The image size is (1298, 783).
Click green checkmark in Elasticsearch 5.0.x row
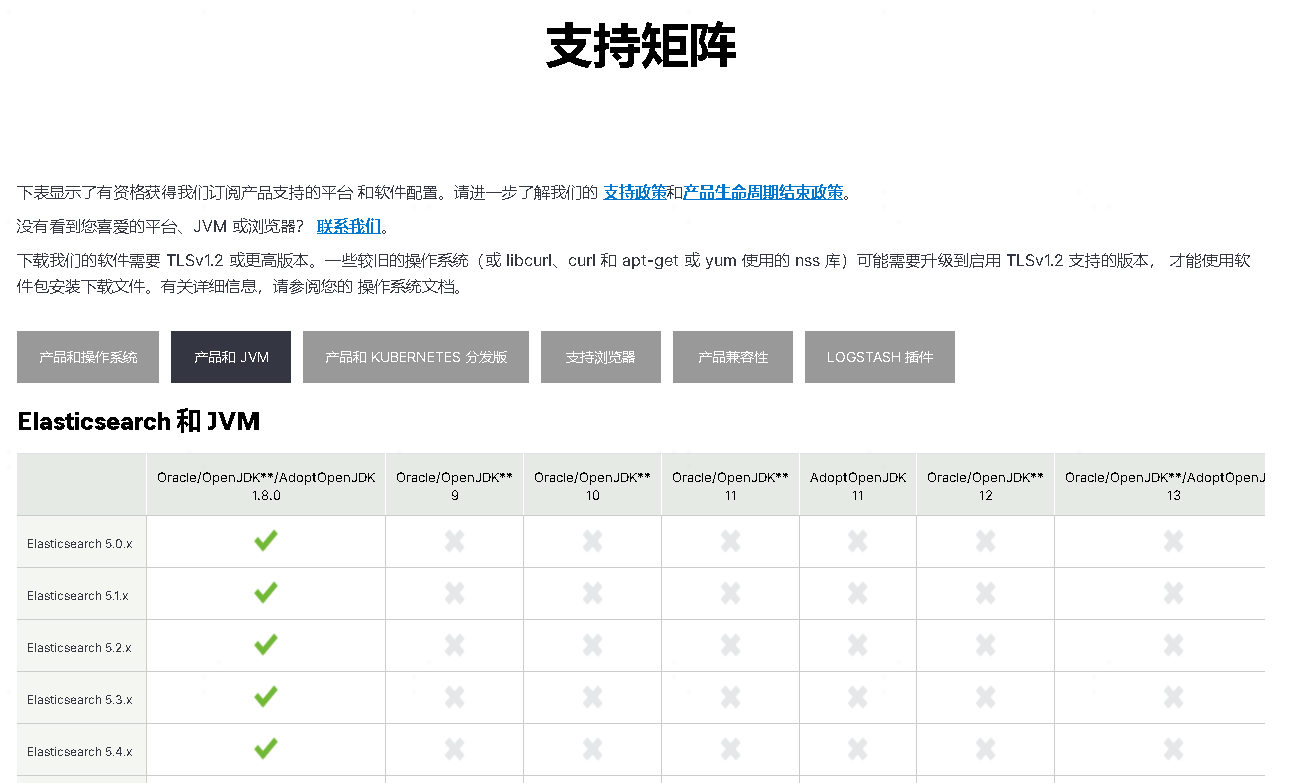point(266,541)
